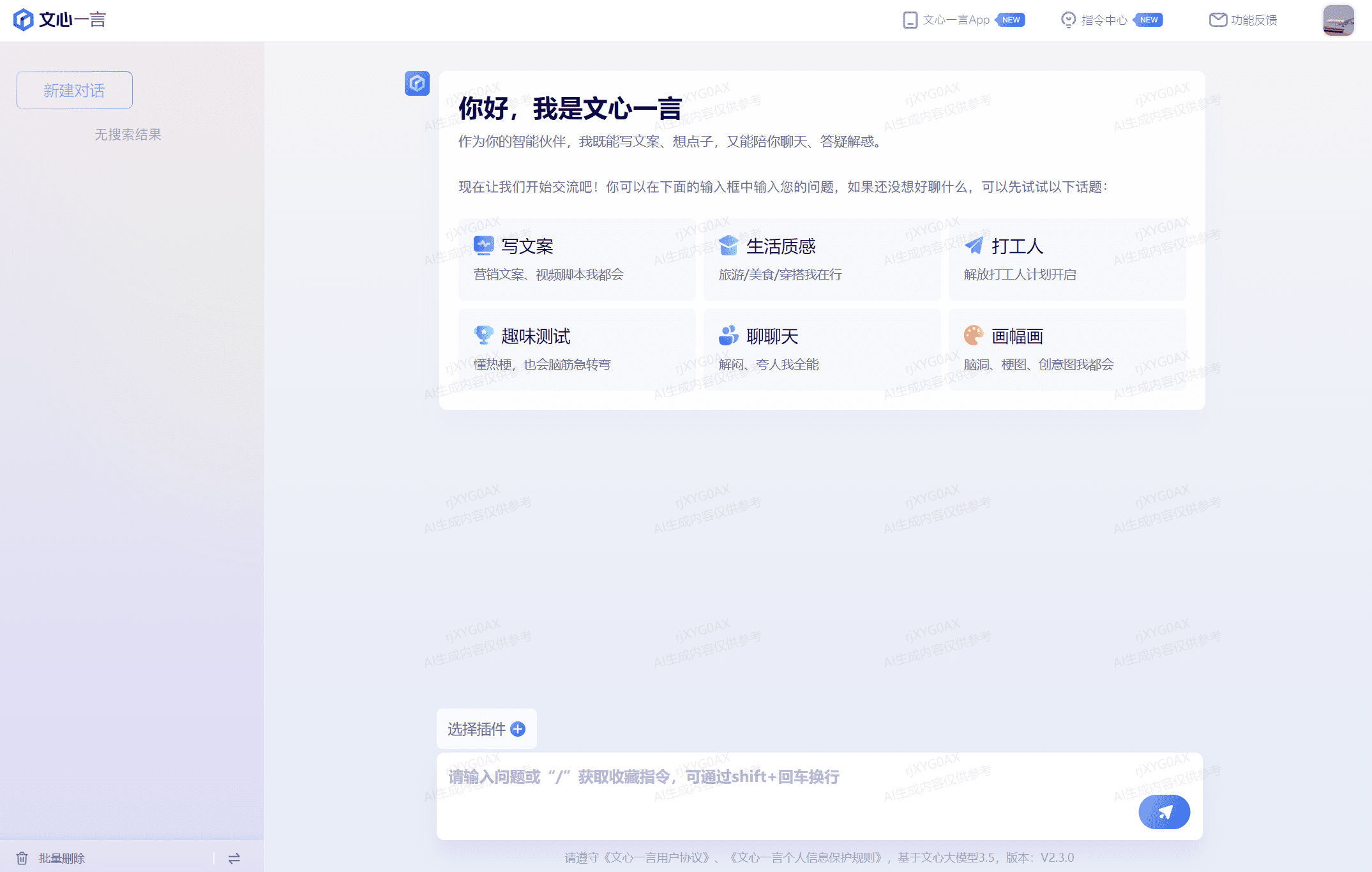Viewport: 1372px width, 872px height.
Task: Click the 画幅画 palette icon
Action: (973, 335)
